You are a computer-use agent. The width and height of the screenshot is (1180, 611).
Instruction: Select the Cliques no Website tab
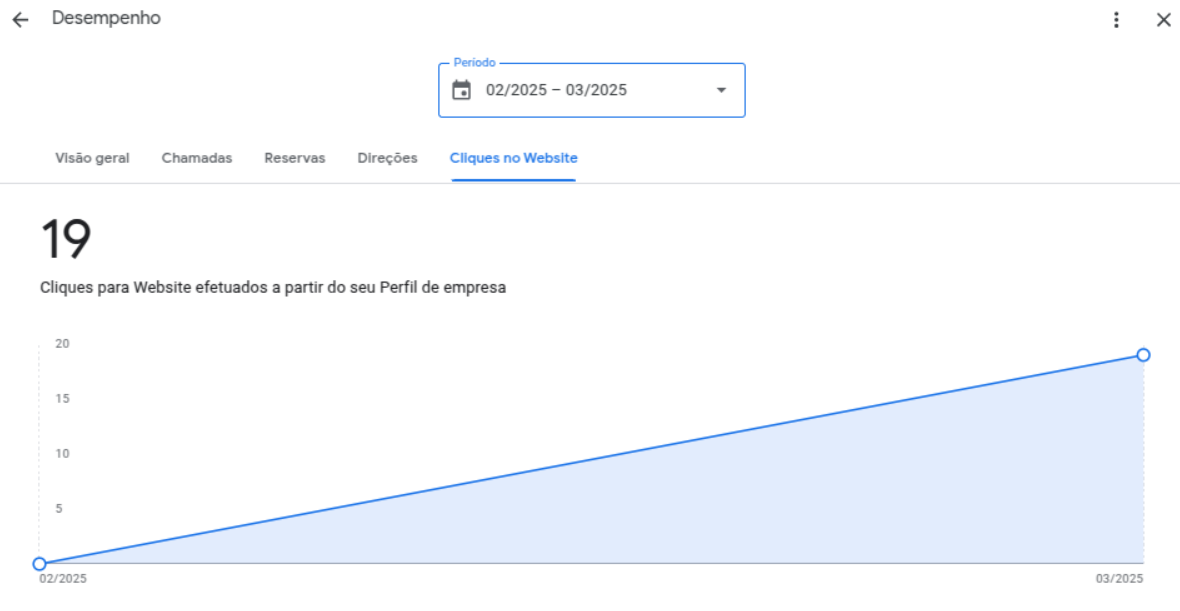(x=514, y=158)
